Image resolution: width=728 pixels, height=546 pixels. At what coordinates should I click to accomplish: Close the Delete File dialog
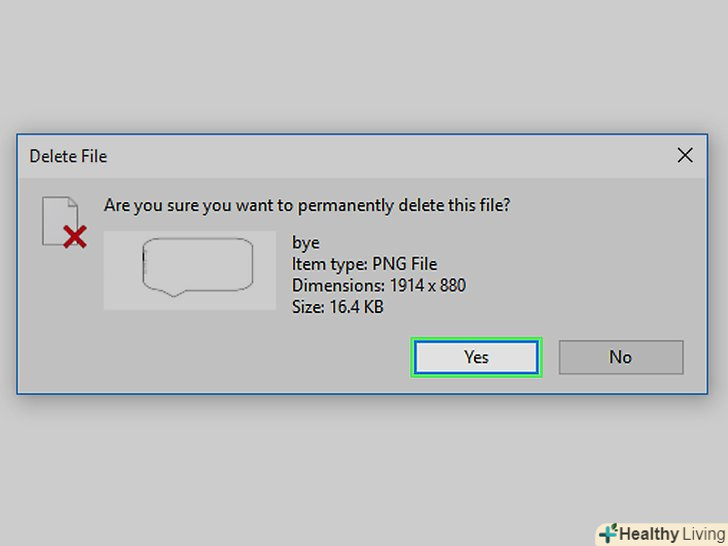tap(685, 155)
